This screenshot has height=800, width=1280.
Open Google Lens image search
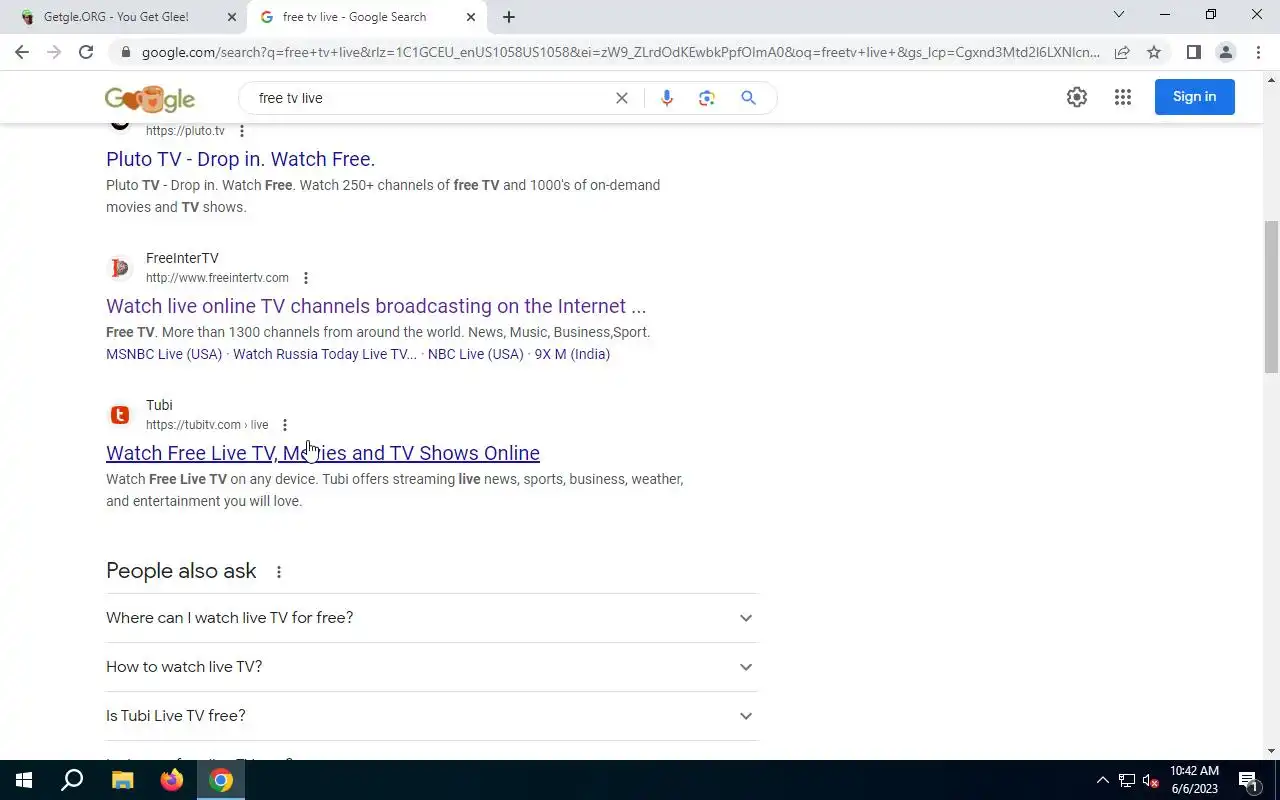pyautogui.click(x=707, y=98)
